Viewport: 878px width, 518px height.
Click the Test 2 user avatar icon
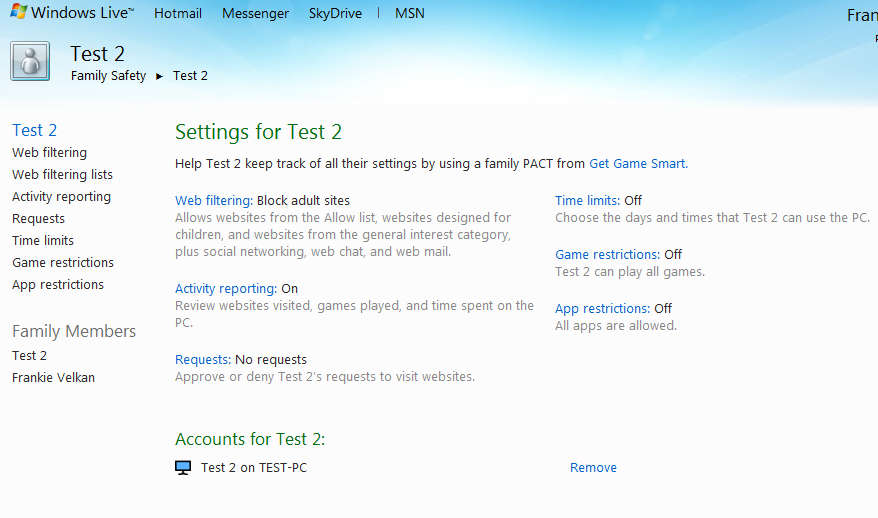pyautogui.click(x=30, y=61)
